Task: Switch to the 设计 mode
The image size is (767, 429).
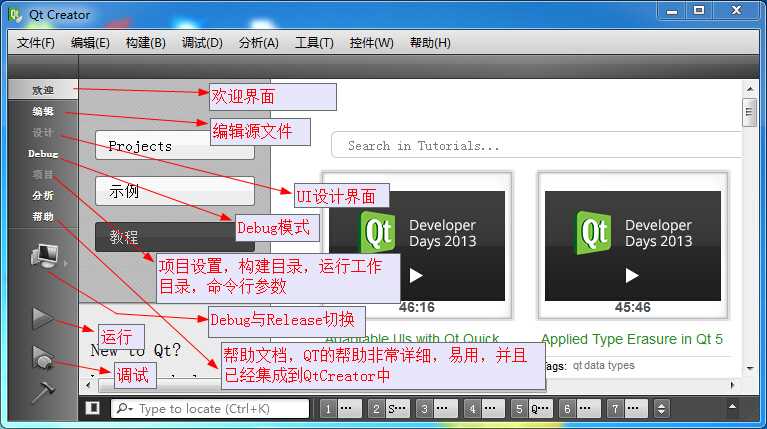Action: 43,133
